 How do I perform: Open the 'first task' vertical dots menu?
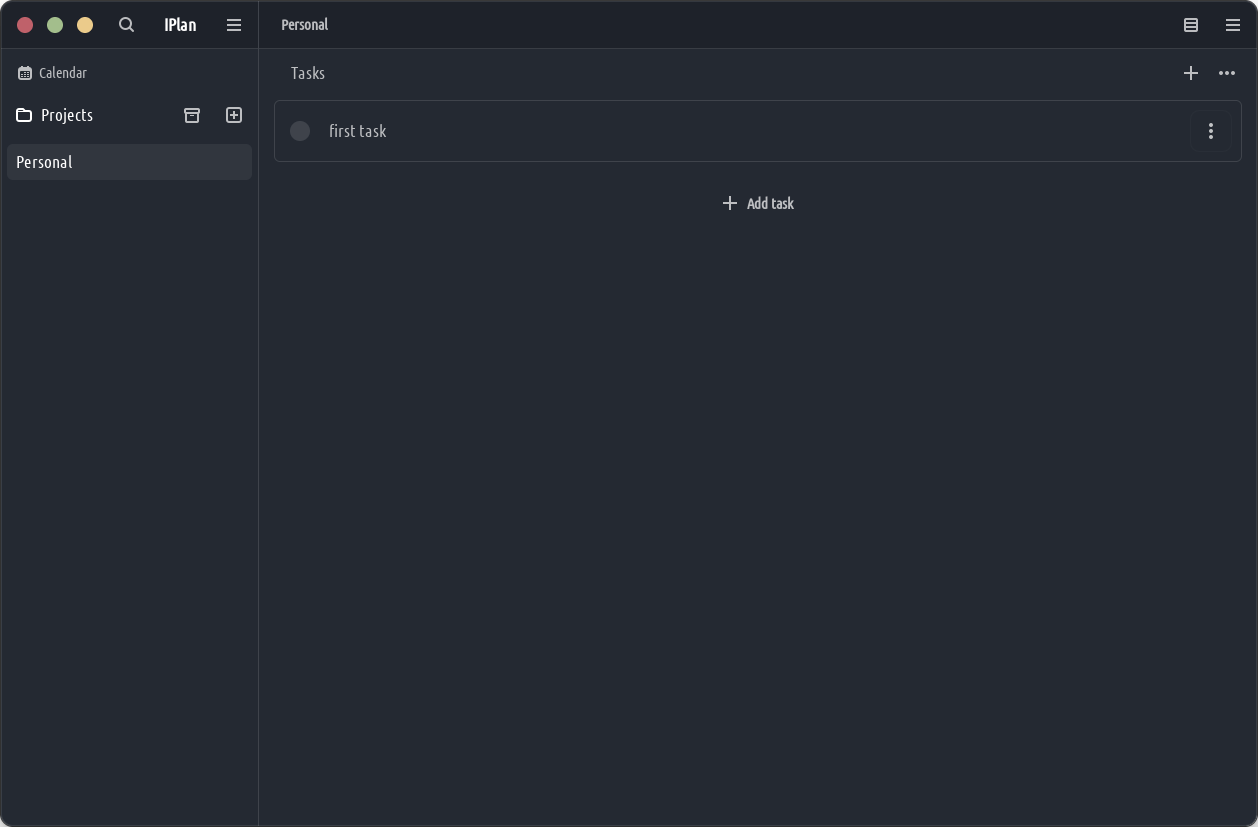click(1211, 131)
